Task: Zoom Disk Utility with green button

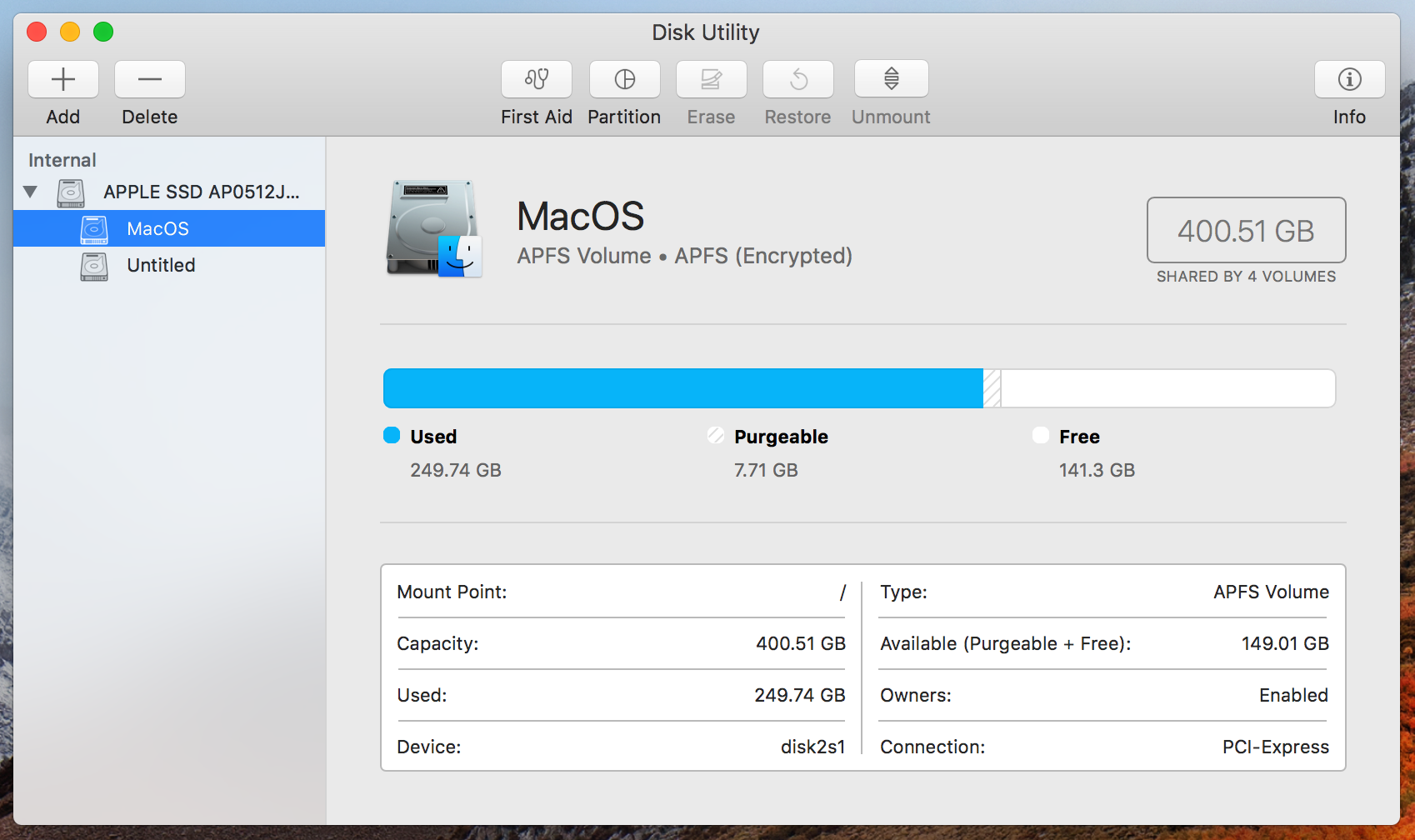Action: pos(103,32)
